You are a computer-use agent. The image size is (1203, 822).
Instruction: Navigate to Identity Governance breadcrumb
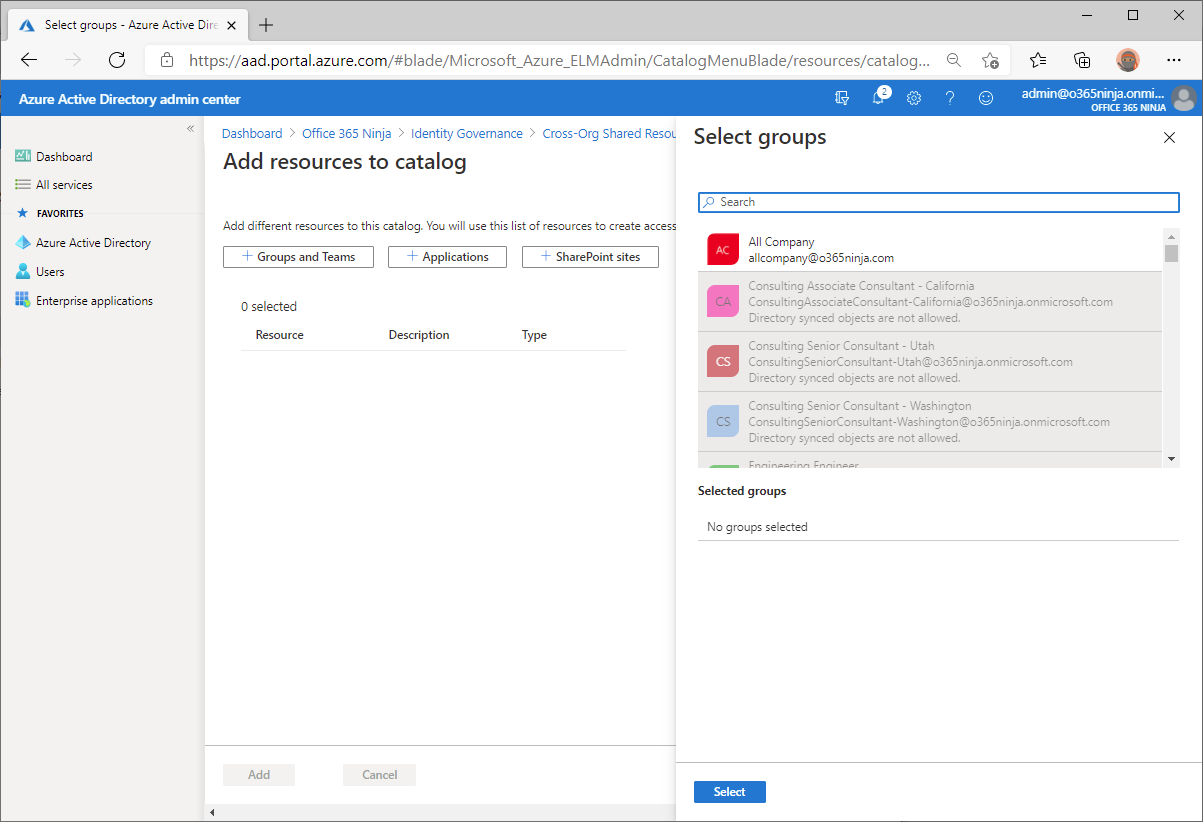[467, 133]
